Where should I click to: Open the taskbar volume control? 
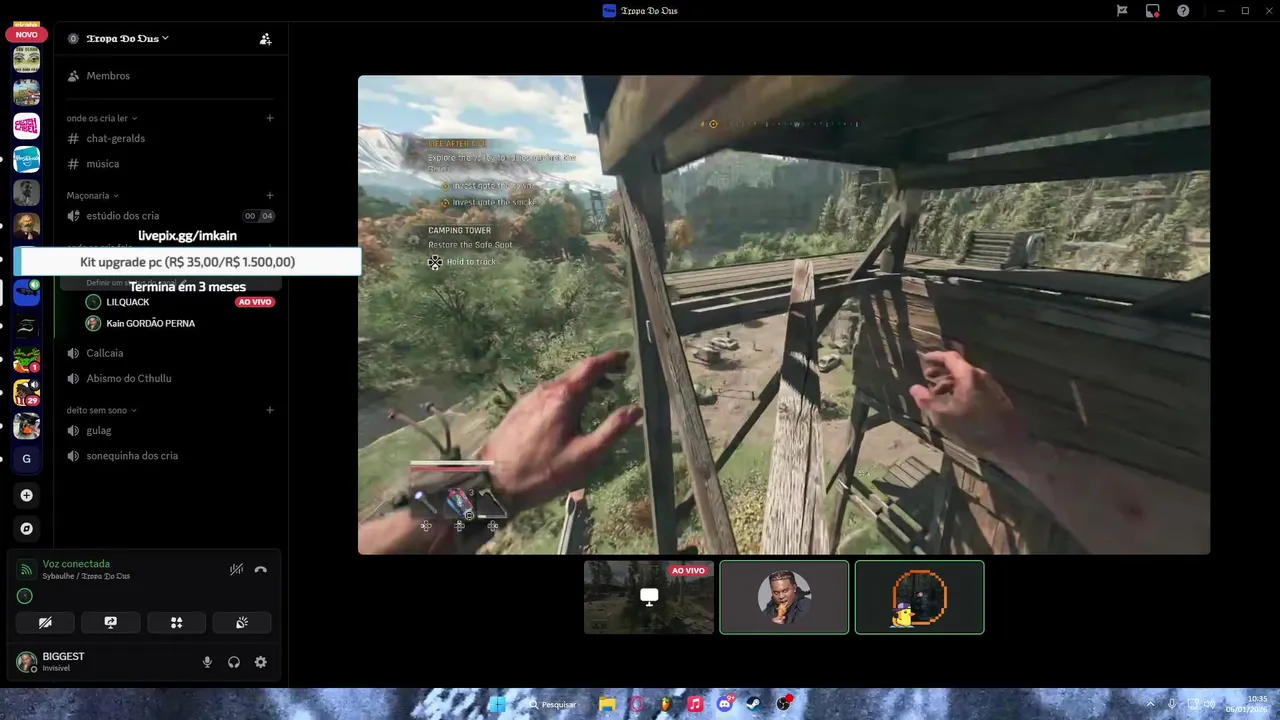pos(1209,704)
